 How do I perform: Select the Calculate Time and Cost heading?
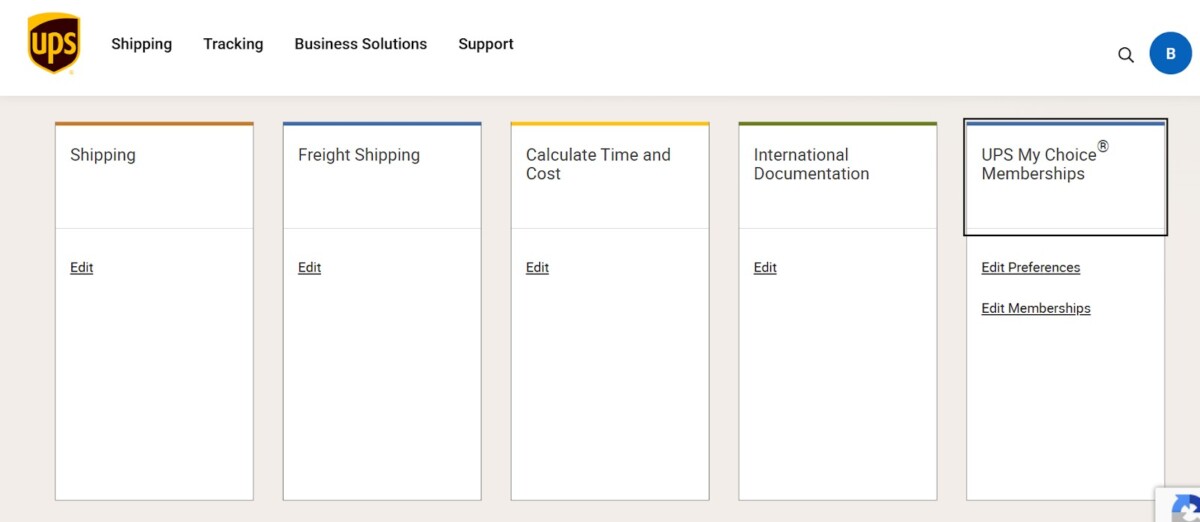[x=598, y=164]
